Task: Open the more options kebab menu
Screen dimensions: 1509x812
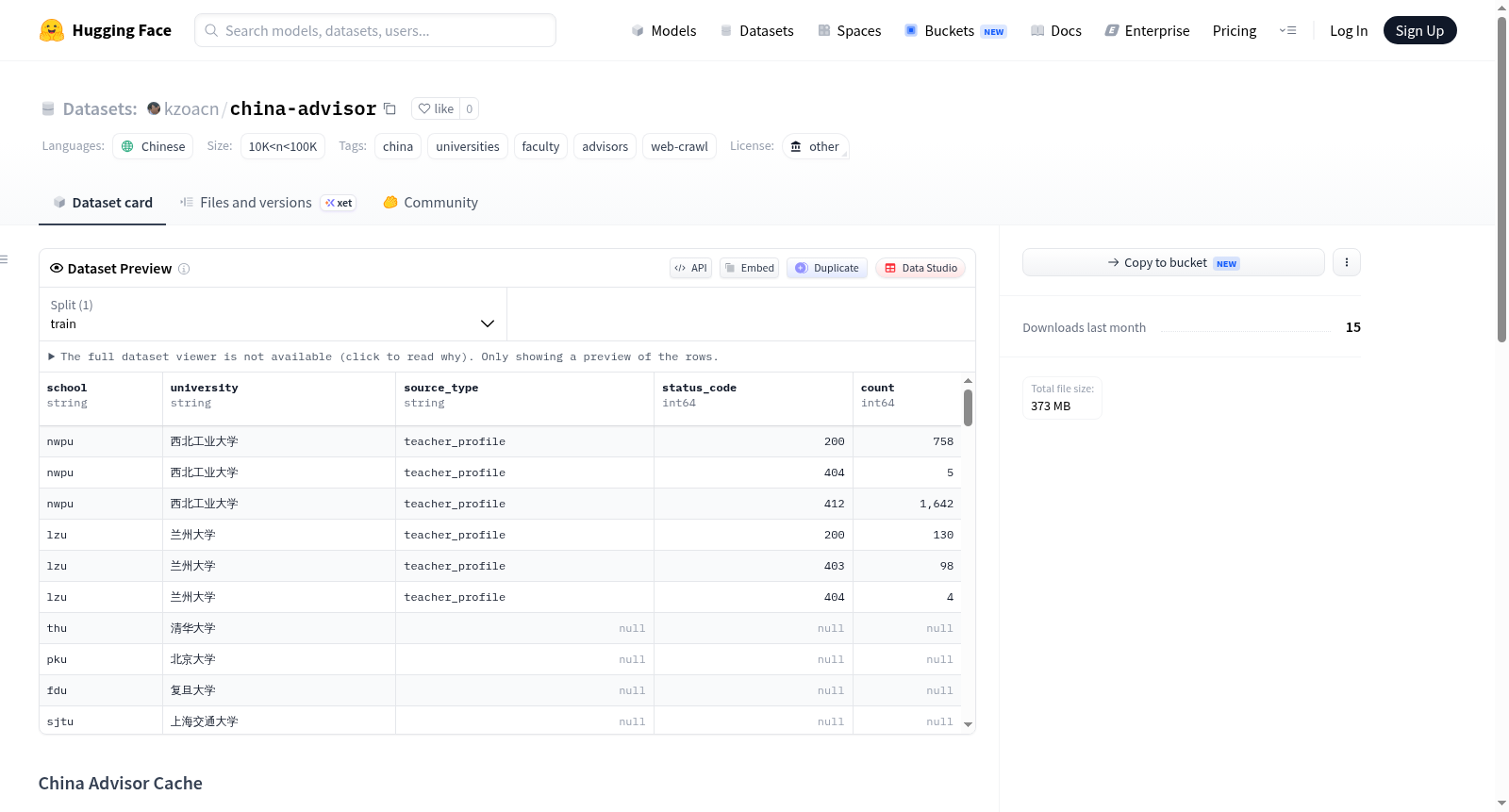Action: pos(1347,262)
